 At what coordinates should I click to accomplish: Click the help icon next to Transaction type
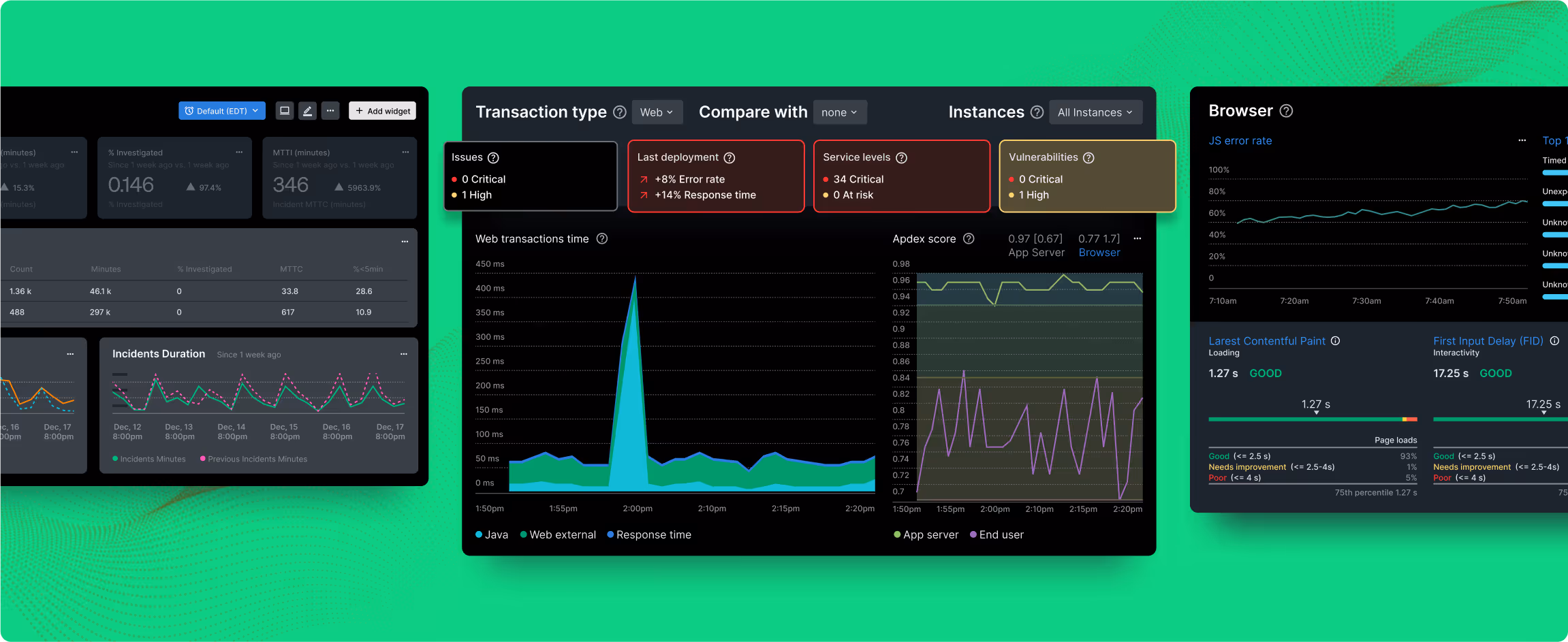[620, 112]
